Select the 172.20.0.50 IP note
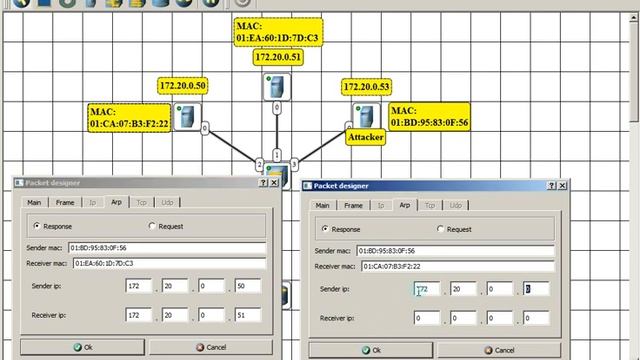The width and height of the screenshot is (640, 360). (183, 86)
